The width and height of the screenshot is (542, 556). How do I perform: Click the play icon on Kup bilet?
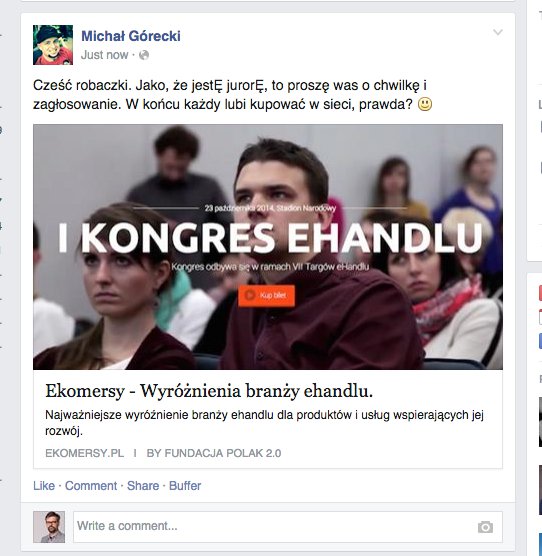point(250,295)
